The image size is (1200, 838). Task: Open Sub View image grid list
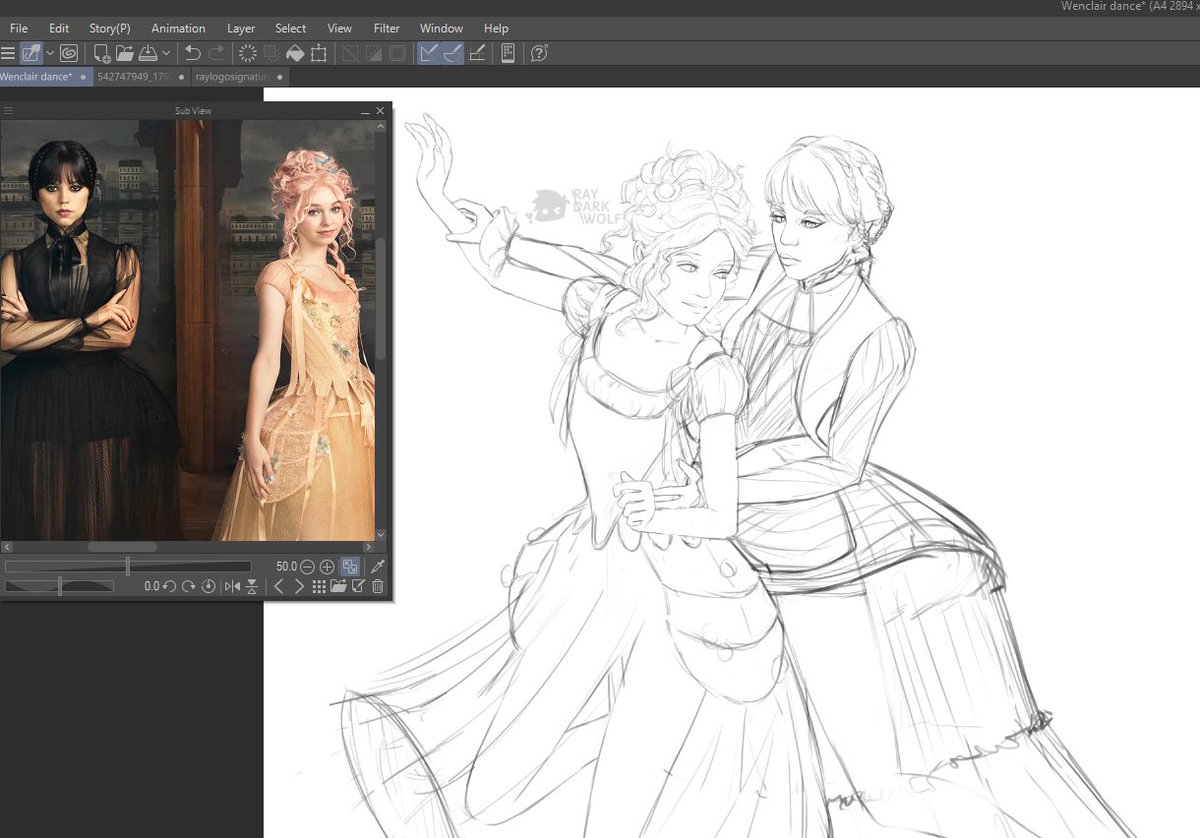tap(319, 586)
